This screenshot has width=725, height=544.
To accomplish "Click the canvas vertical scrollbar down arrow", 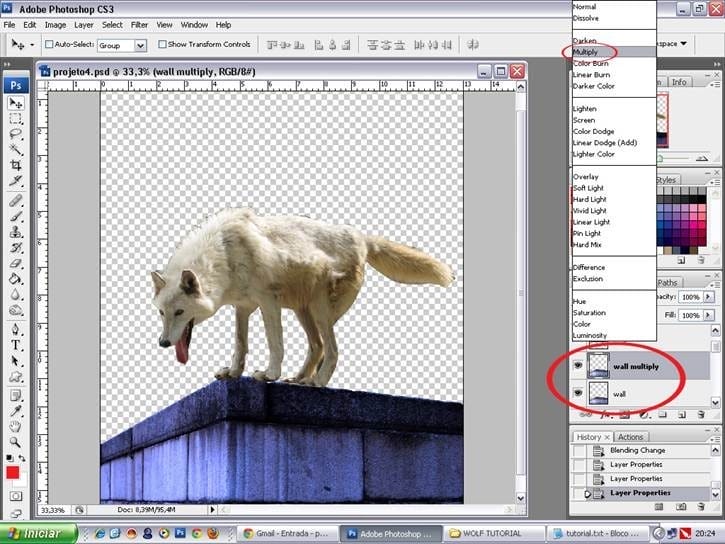I will 521,499.
